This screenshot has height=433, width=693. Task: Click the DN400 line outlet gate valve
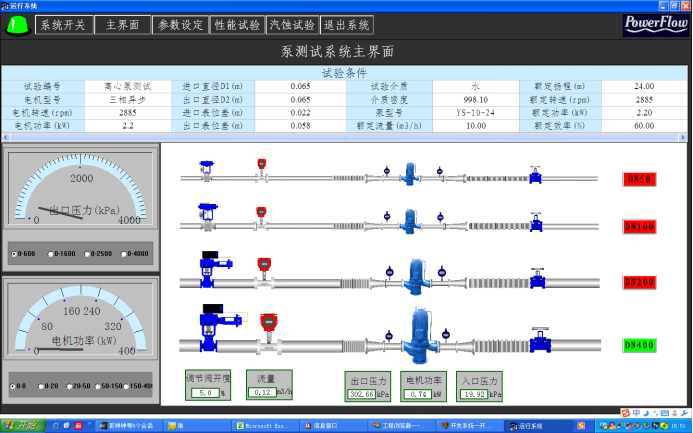pyautogui.click(x=541, y=340)
